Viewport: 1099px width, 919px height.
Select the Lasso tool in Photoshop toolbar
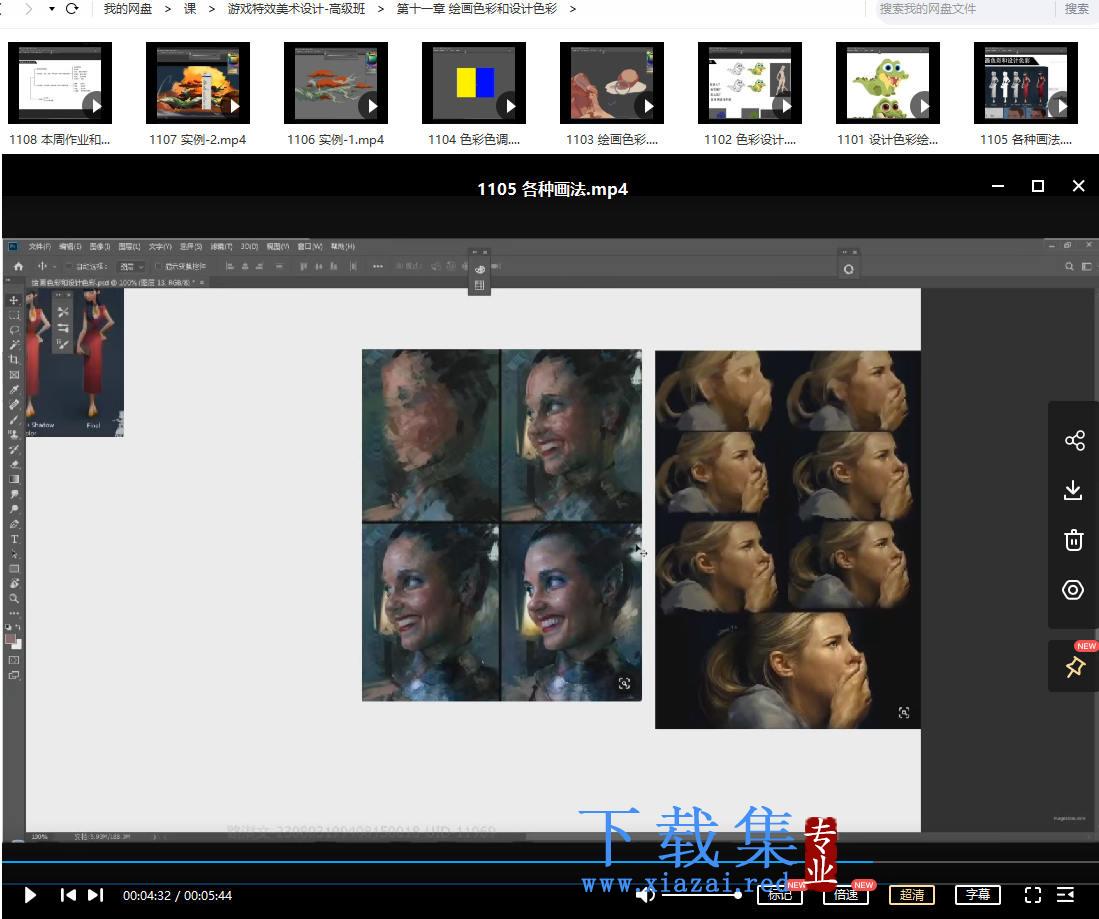[13, 329]
